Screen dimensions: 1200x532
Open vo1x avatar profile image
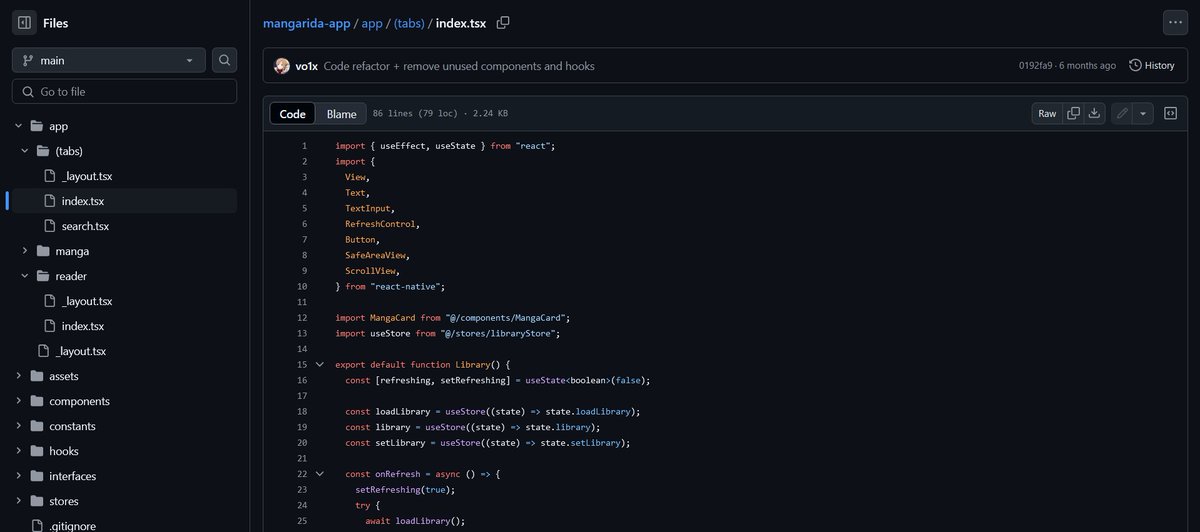(x=282, y=66)
